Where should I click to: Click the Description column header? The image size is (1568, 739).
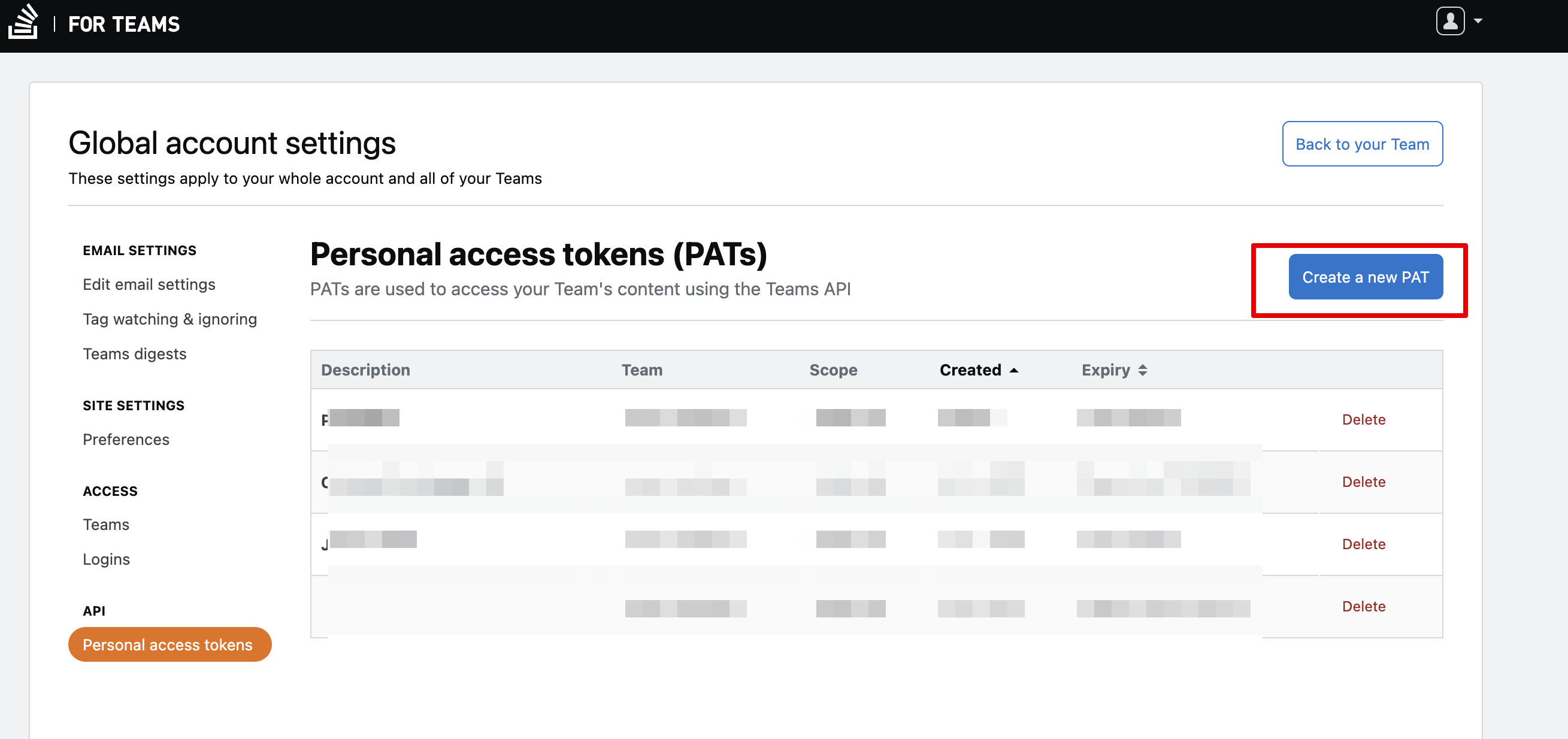365,370
